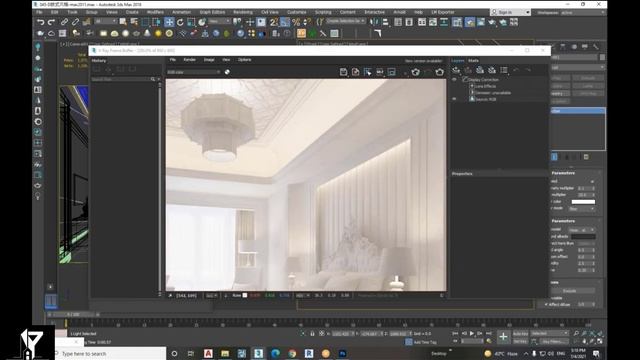
Task: Select the Unlink Selection tool
Action: coord(75,22)
